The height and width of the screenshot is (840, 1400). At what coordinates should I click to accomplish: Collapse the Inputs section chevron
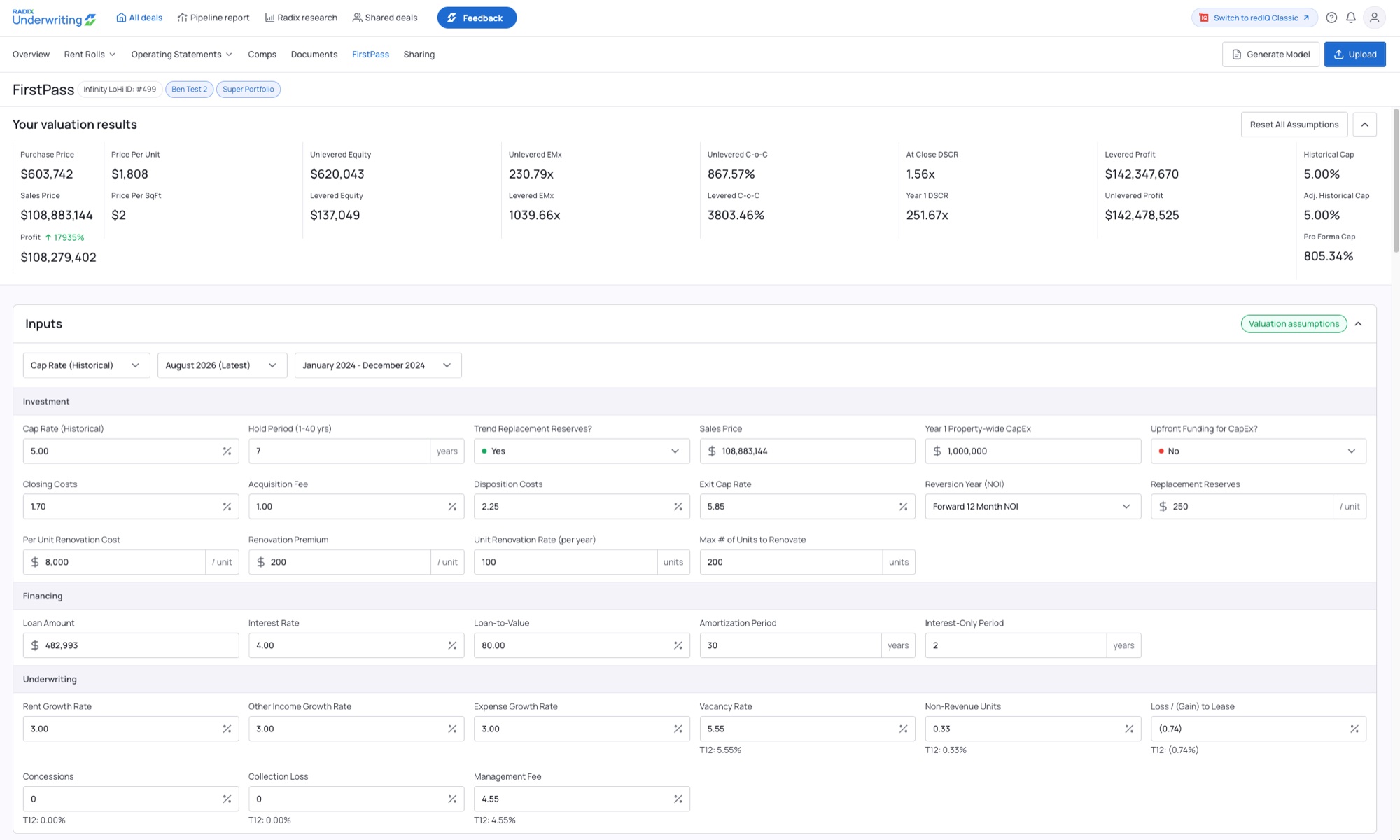1358,324
